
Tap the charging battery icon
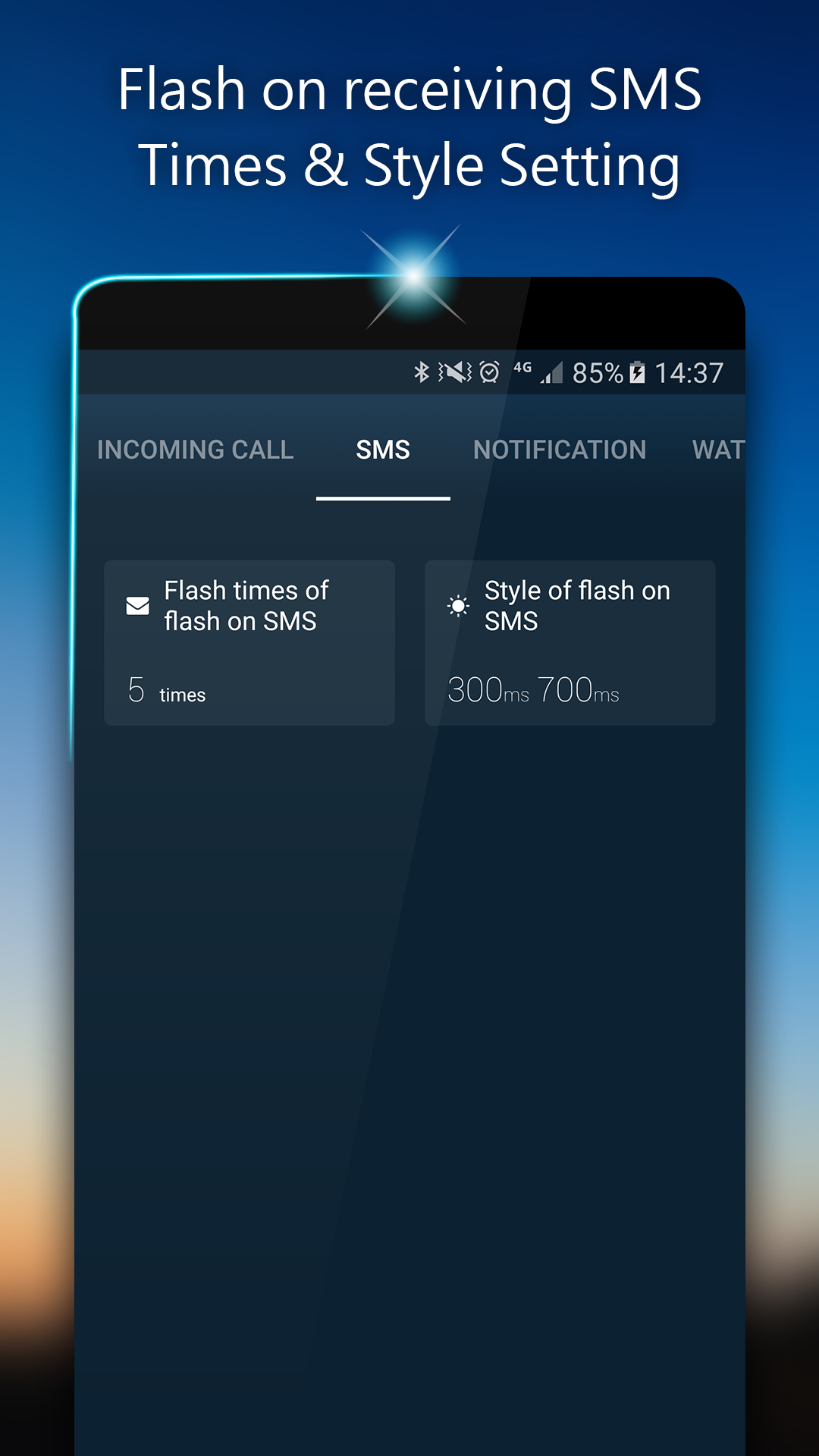[638, 372]
